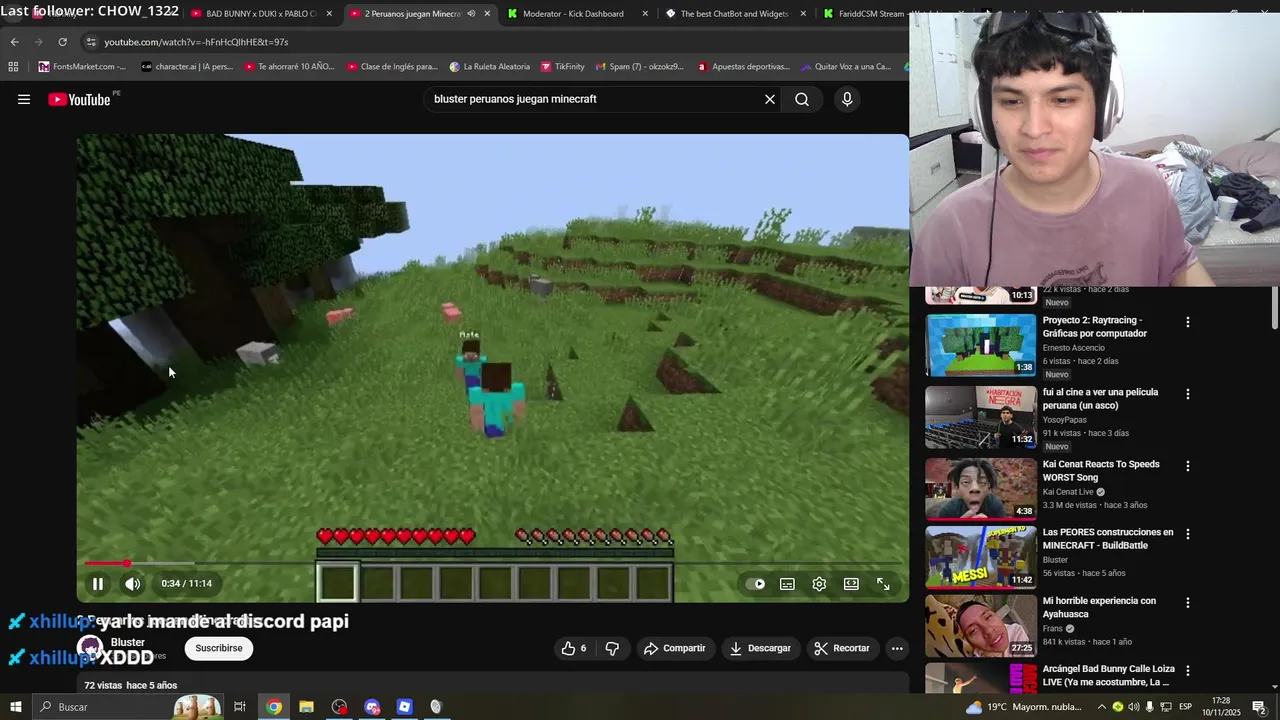Show hidden system tray icons
Viewport: 1280px width, 720px height.
pyautogui.click(x=1101, y=707)
